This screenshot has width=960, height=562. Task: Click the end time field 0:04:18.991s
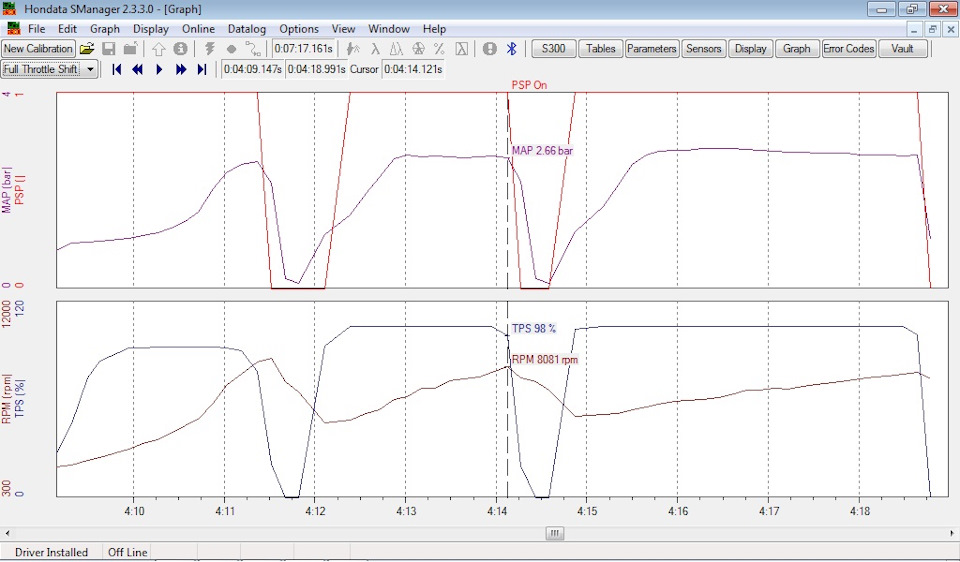click(317, 69)
